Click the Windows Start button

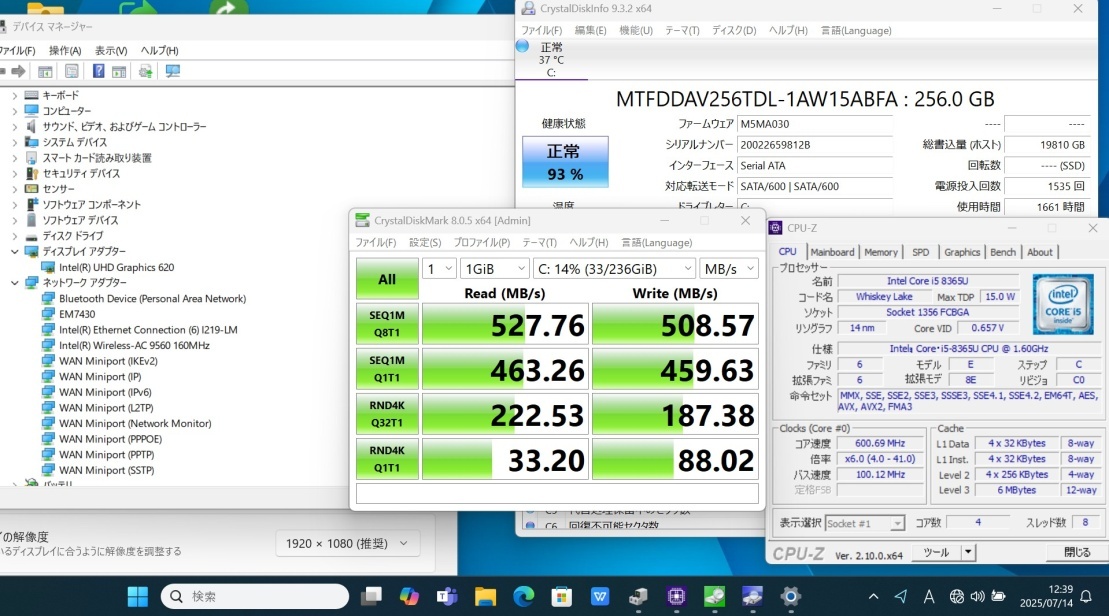pos(137,597)
